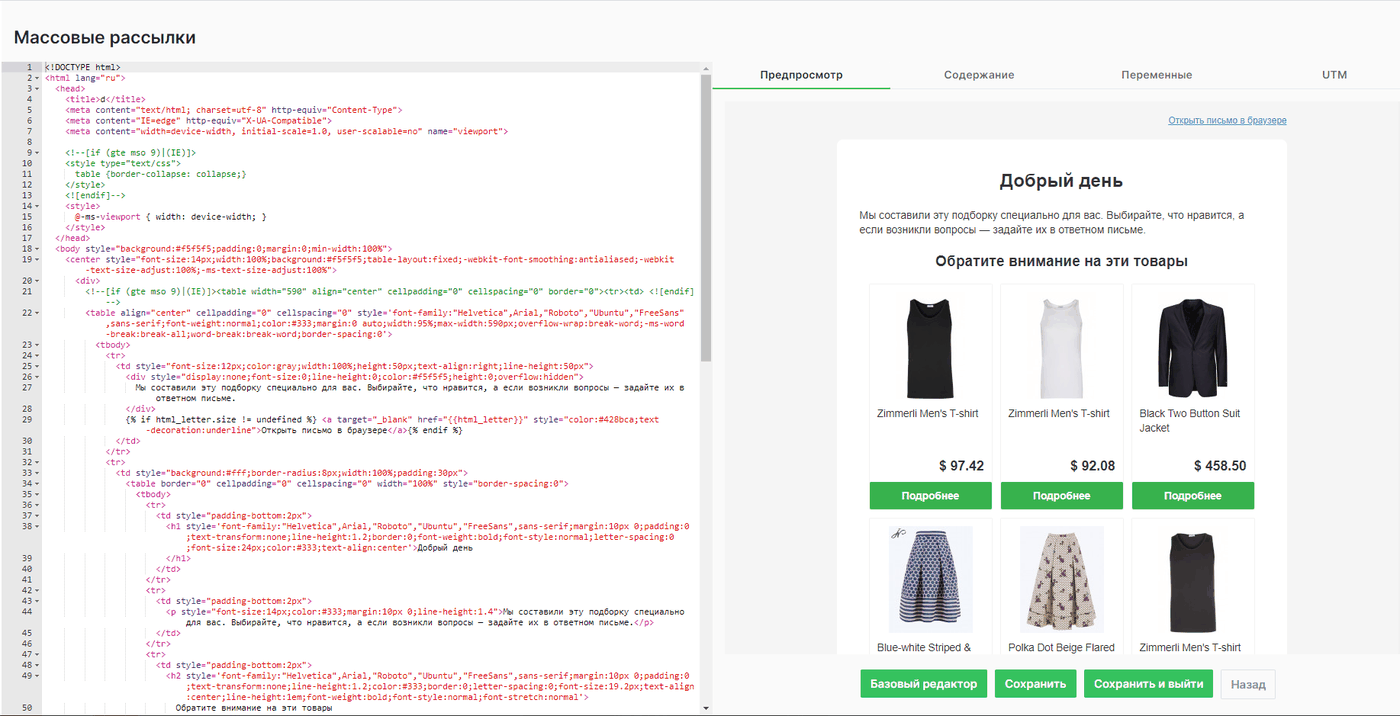This screenshot has height=716, width=1400.
Task: Click Подробнее under Black Two Button Suit Jacket
Action: click(x=1193, y=496)
